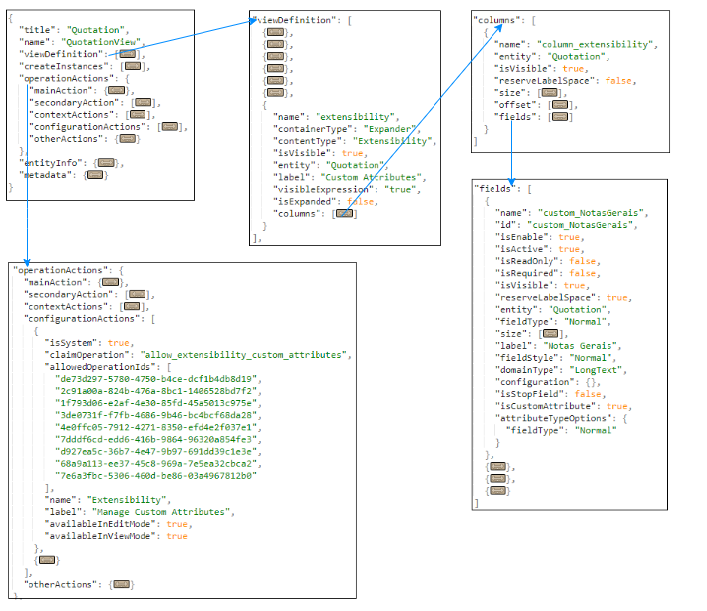The width and height of the screenshot is (707, 611).
Task: Click the "Custom Attributes" label value
Action: [x=371, y=177]
